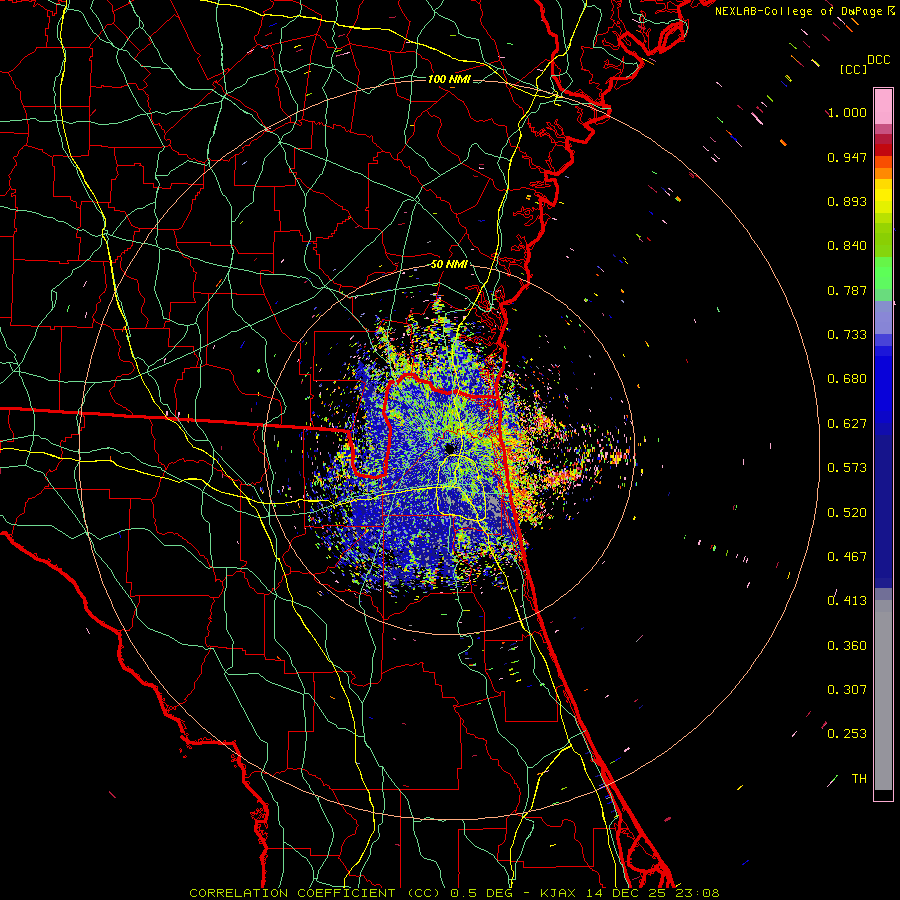The image size is (900, 900).
Task: Click the 0.413 legend value
Action: (847, 601)
